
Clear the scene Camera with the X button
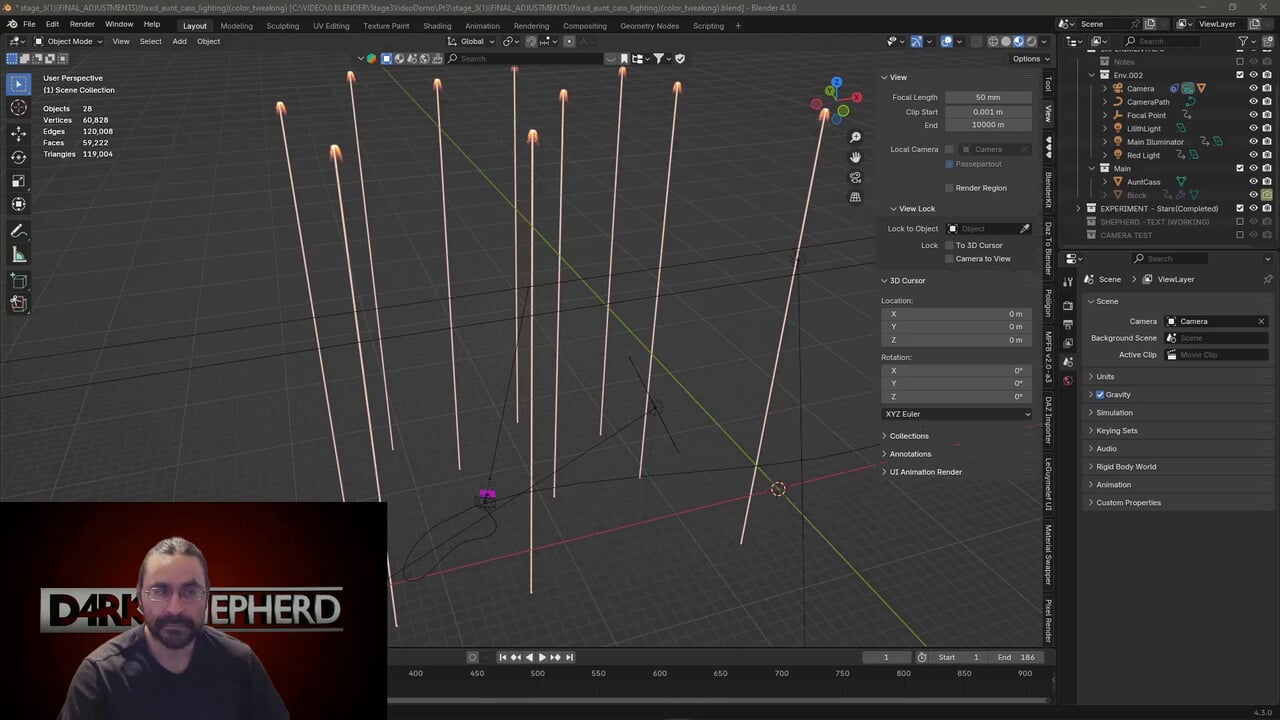click(x=1261, y=322)
